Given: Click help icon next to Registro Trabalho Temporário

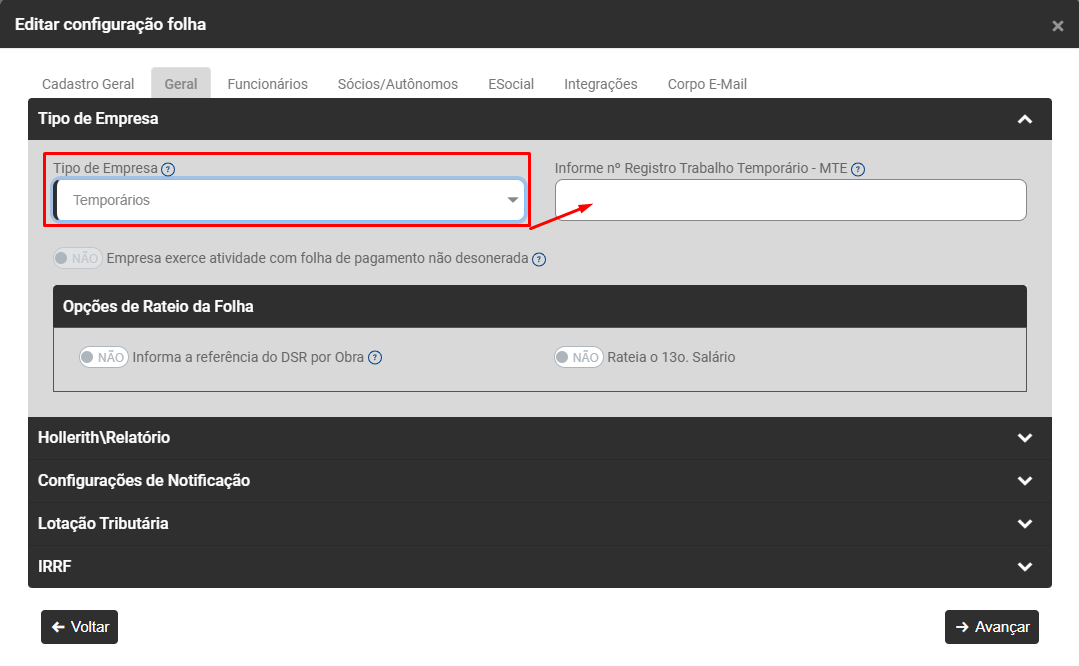Looking at the screenshot, I should click(858, 170).
